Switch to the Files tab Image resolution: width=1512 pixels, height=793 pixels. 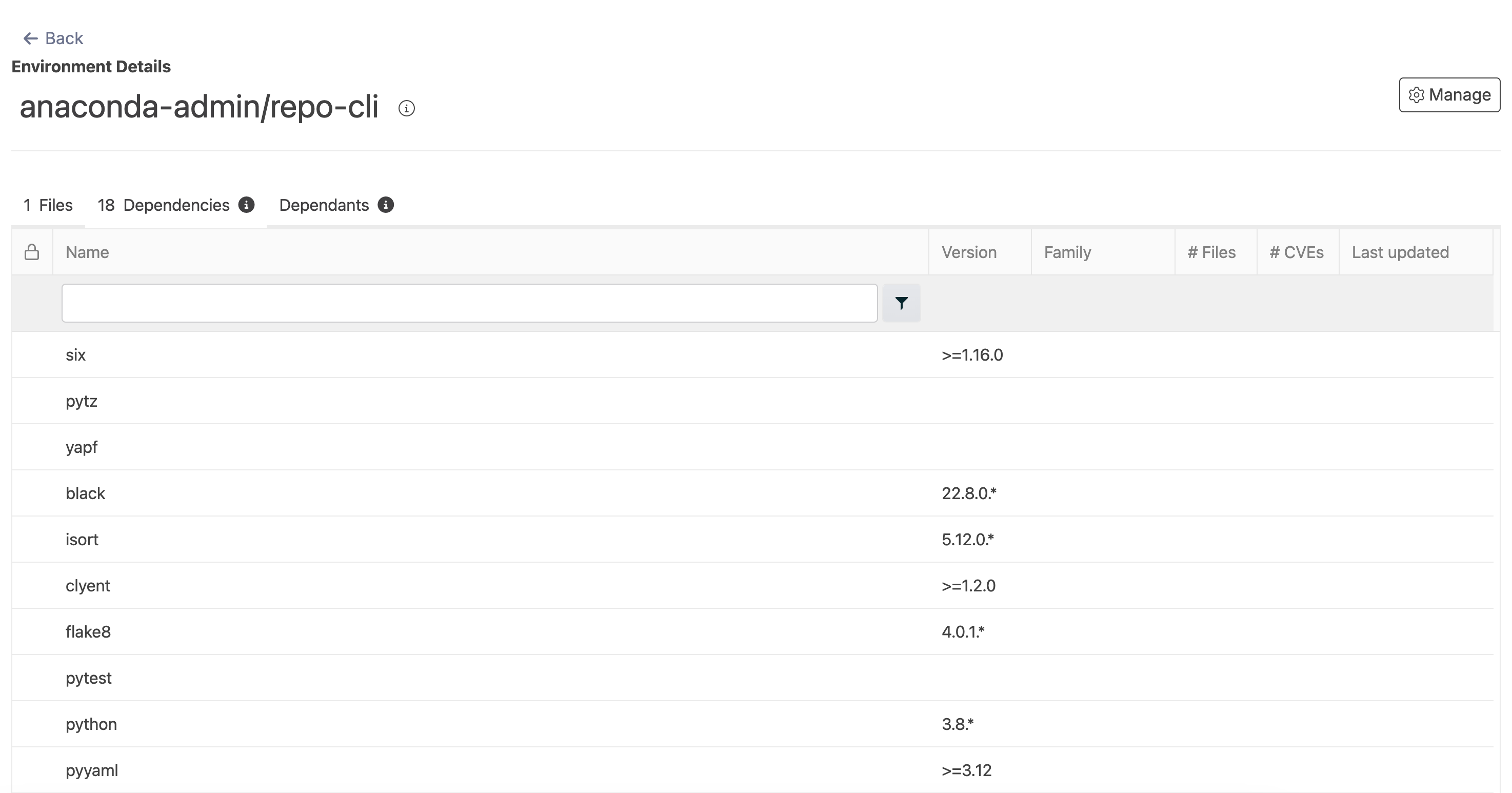(x=48, y=205)
